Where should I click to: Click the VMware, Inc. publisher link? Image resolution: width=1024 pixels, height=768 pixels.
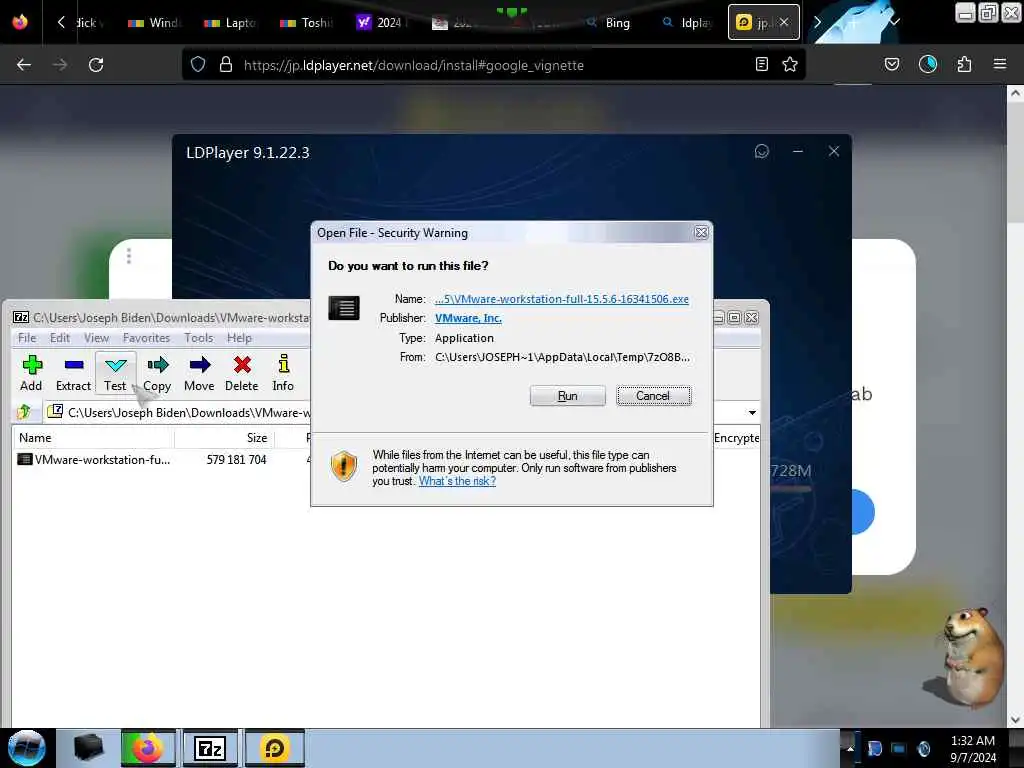click(x=468, y=318)
